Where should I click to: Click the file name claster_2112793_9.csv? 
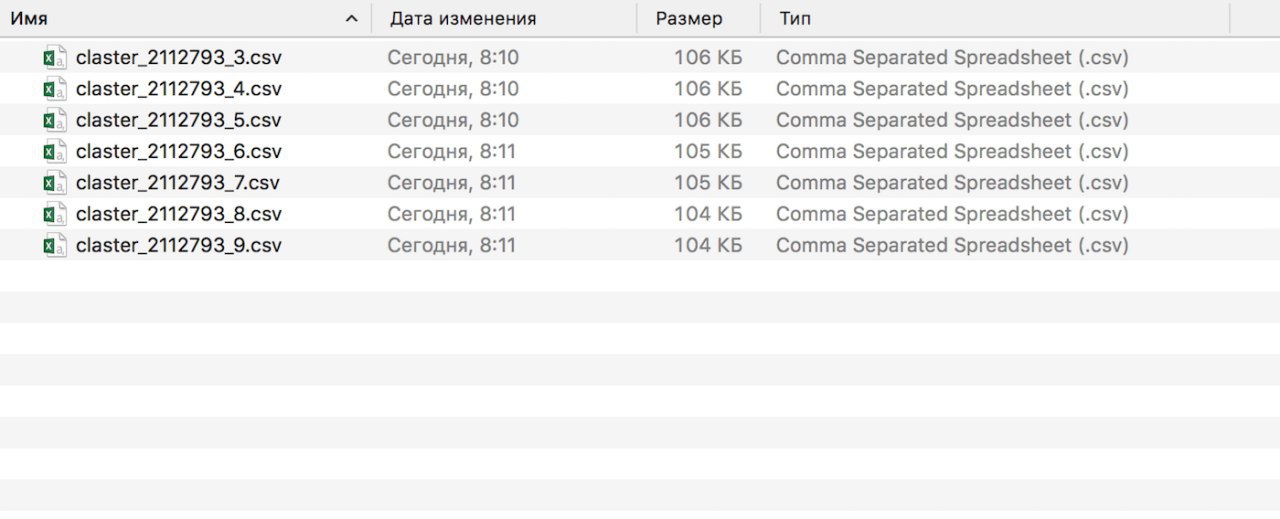(x=178, y=245)
